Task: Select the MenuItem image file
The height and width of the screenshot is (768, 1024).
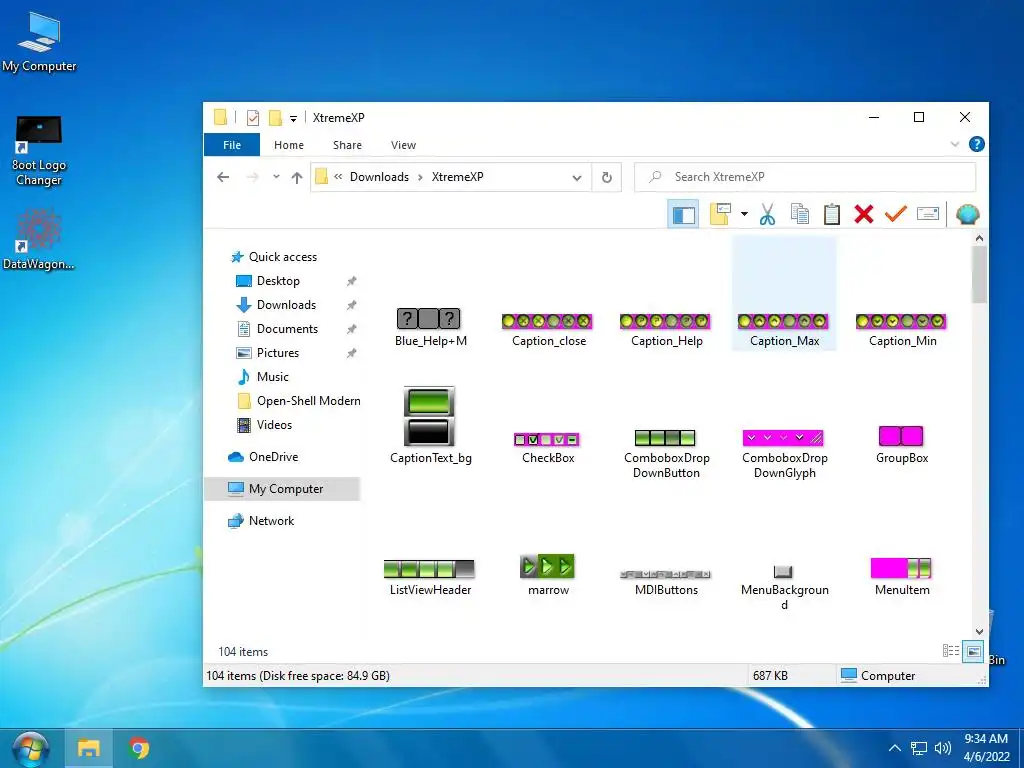Action: 902,577
